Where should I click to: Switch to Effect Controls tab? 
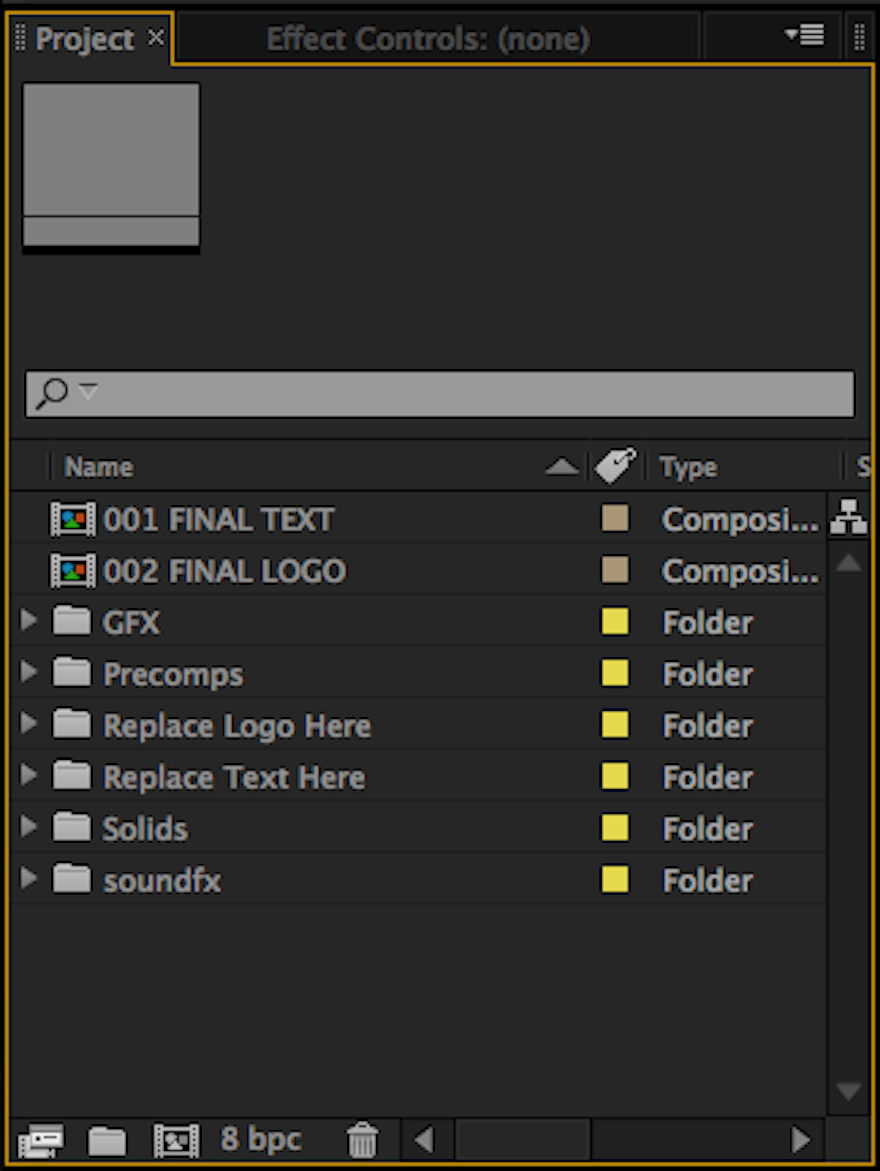(428, 39)
